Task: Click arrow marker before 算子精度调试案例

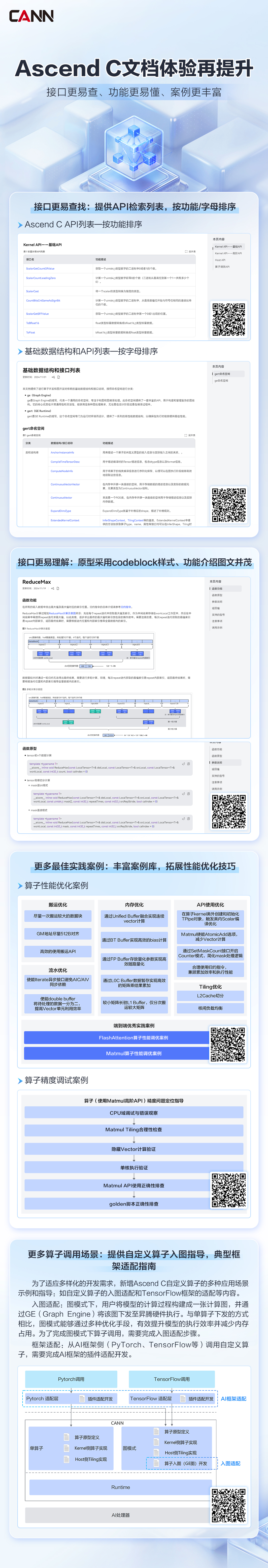Action: 20,1081
